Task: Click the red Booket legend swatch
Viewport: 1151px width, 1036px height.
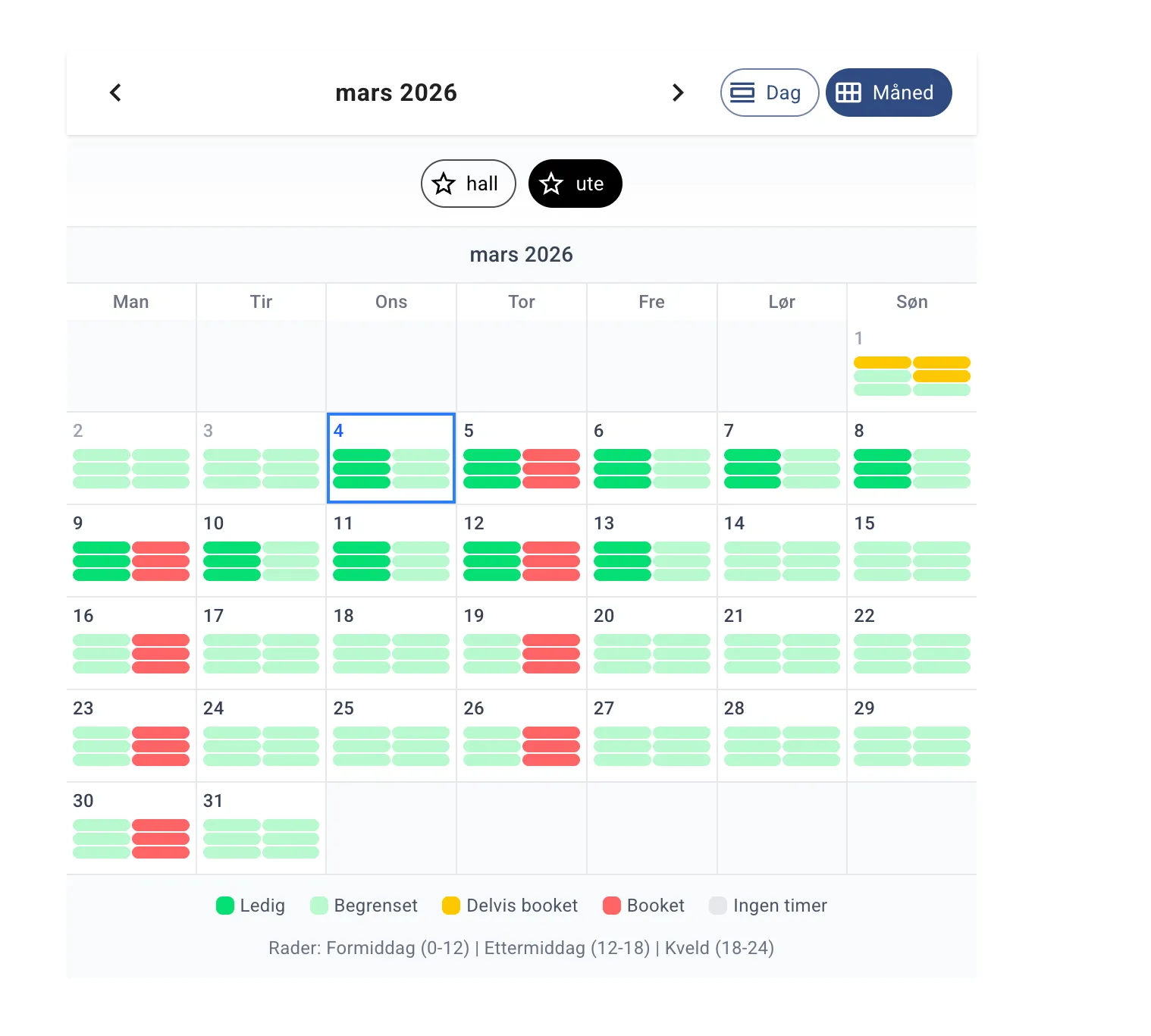Action: pos(612,906)
